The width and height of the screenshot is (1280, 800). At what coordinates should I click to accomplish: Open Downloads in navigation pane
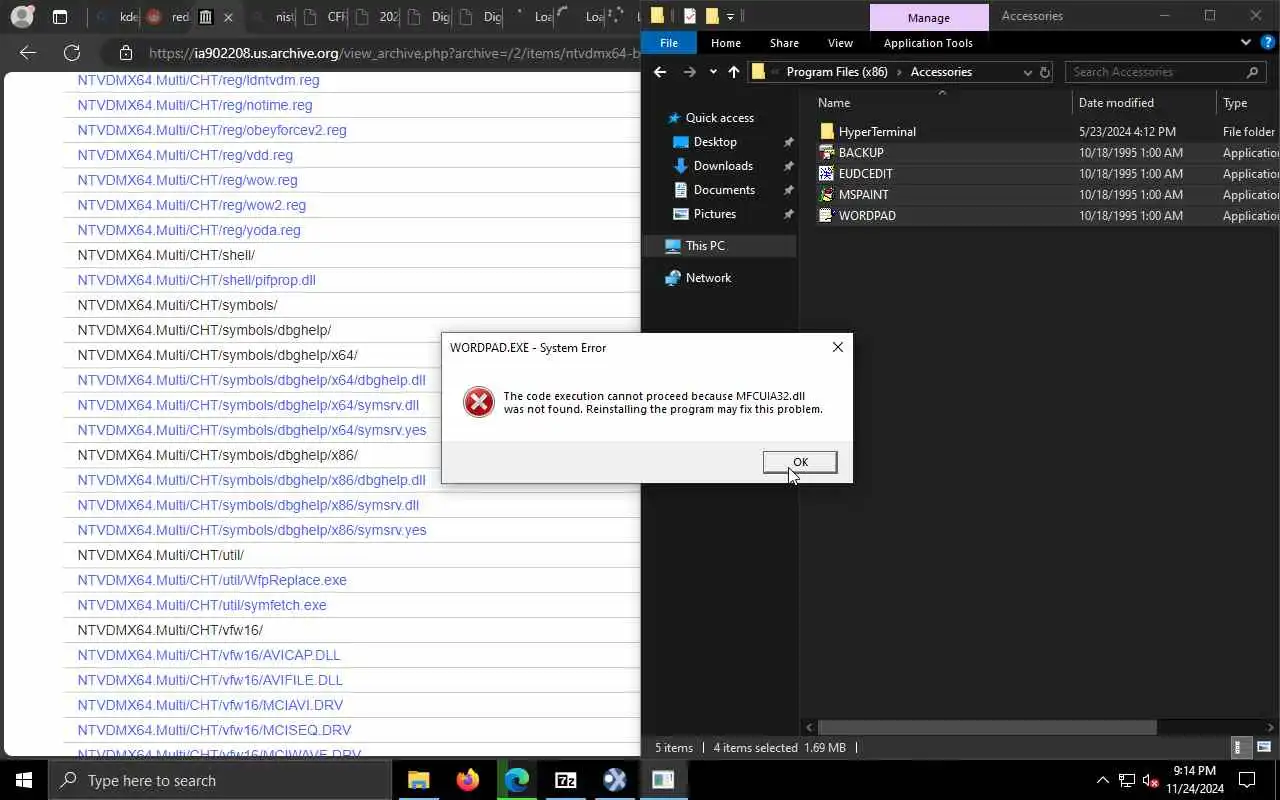click(723, 166)
